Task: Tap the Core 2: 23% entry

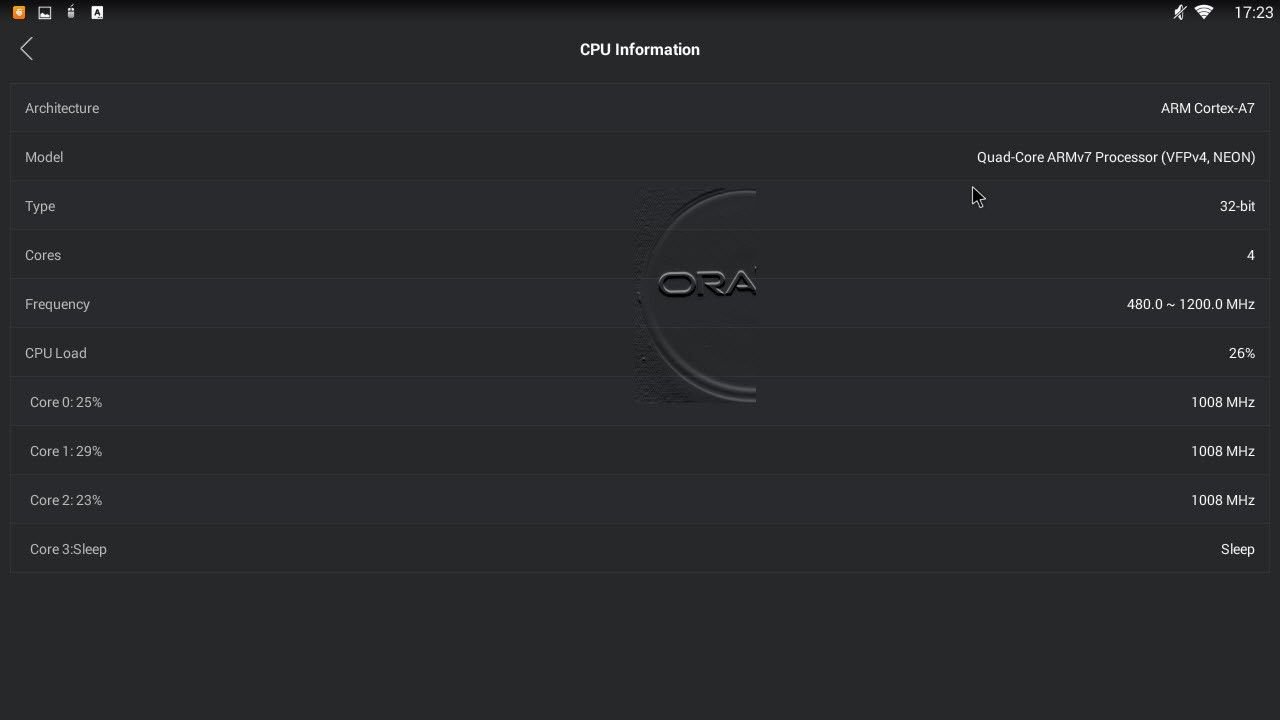Action: point(640,500)
